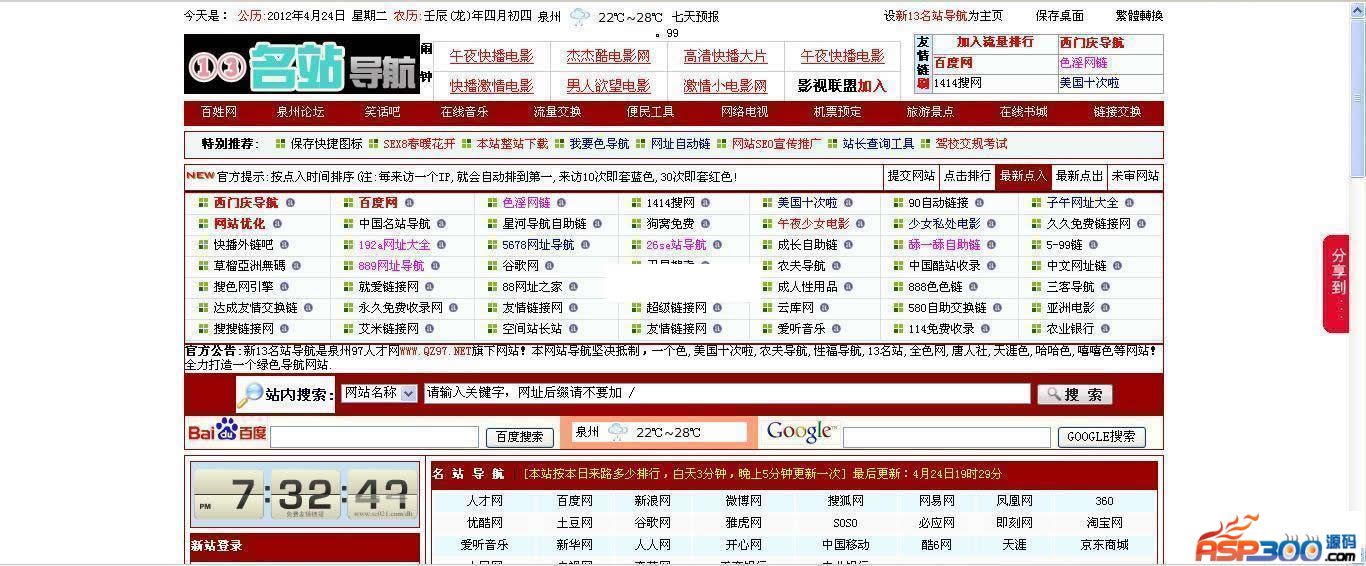Screen dimensions: 1366x566
Task: Click the round icon next to 5678网址导航
Action: 585,245
